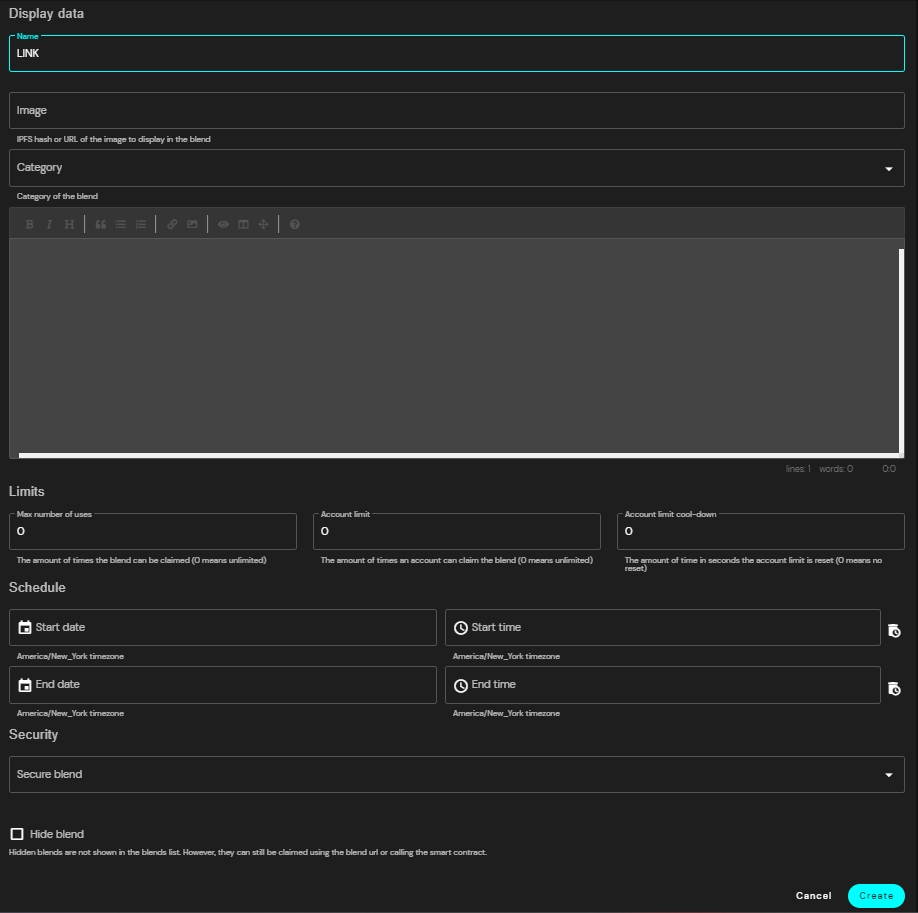918x913 pixels.
Task: Insert a hyperlink with the chain icon
Action: tap(172, 224)
